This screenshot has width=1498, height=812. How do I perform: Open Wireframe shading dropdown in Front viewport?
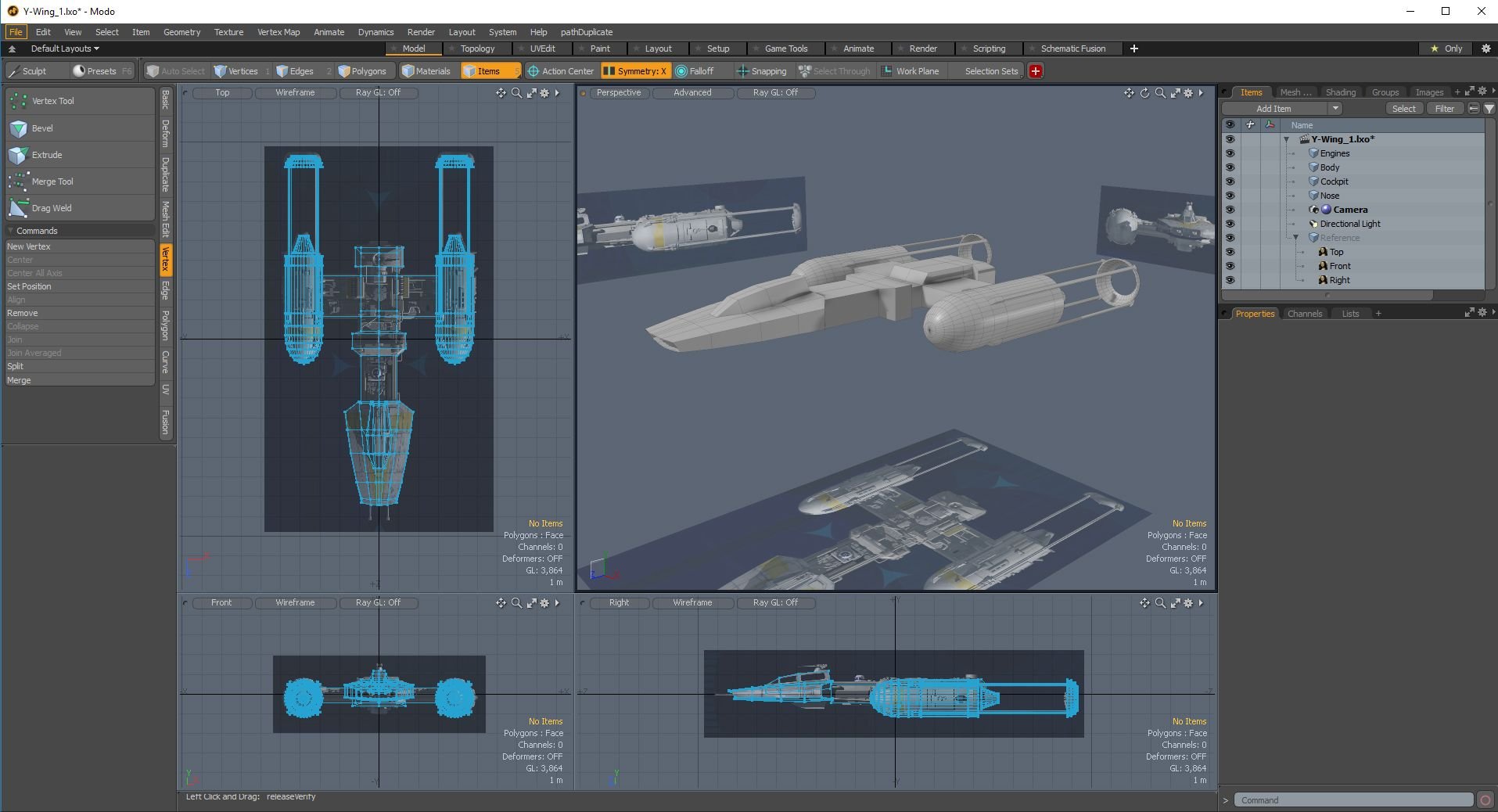(x=296, y=603)
